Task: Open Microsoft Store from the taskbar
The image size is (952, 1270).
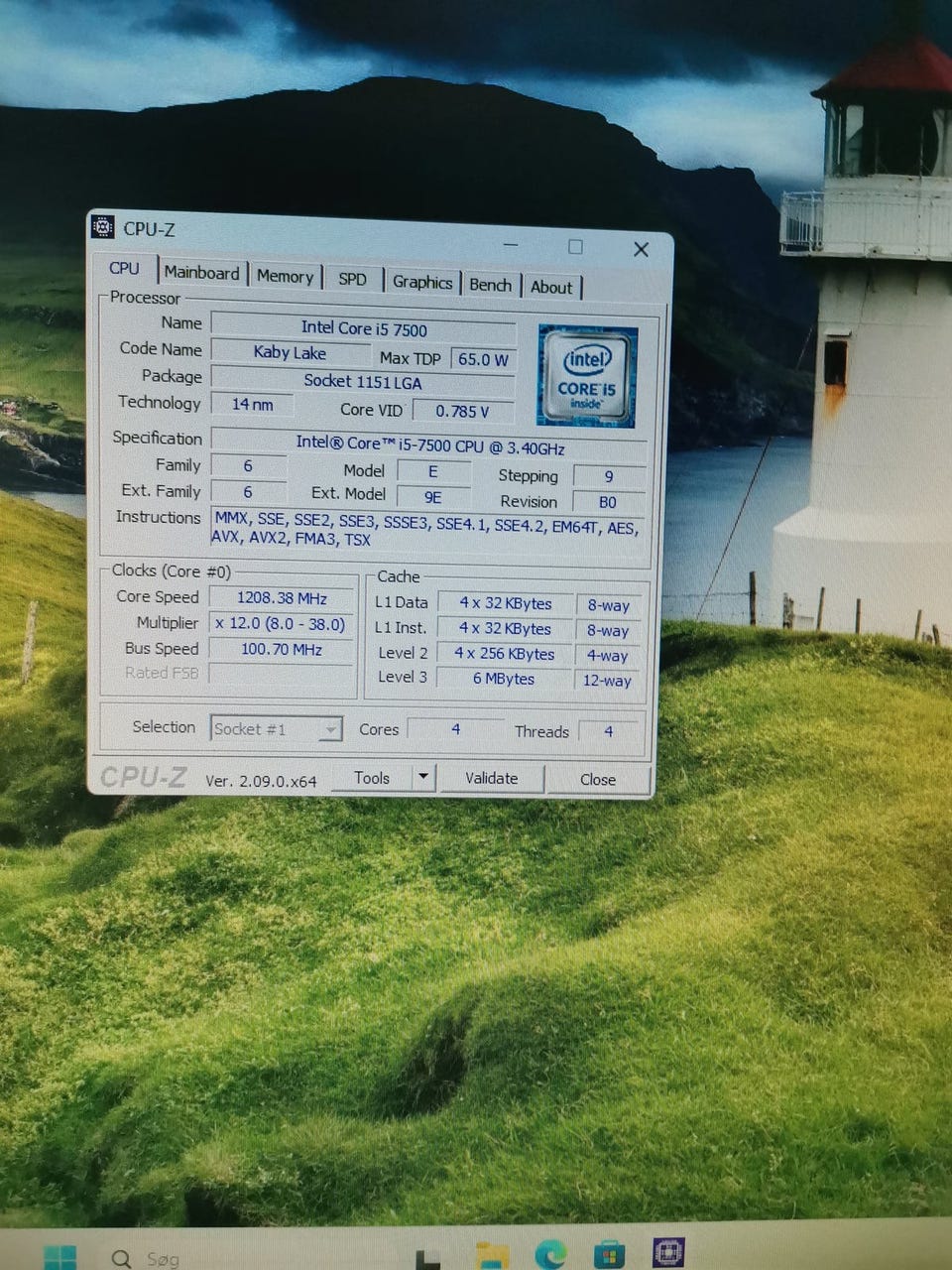Action: pos(609,1255)
